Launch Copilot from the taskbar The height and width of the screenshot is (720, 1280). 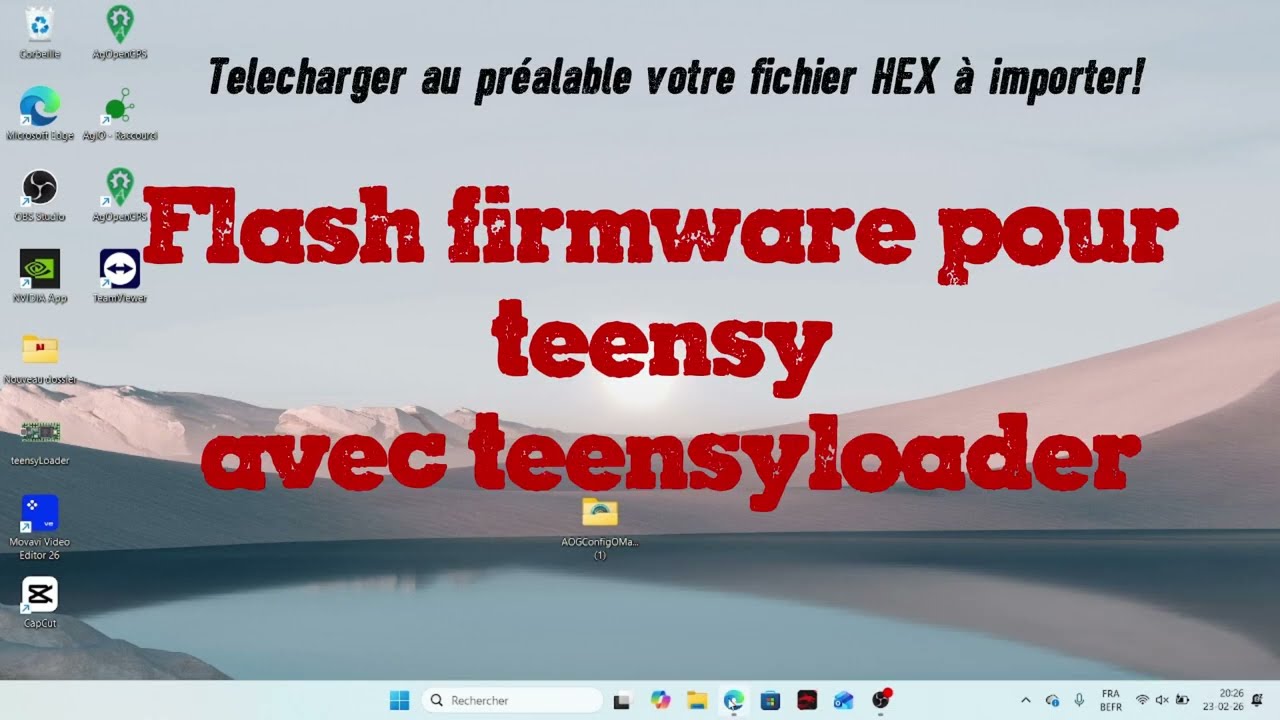pos(660,700)
